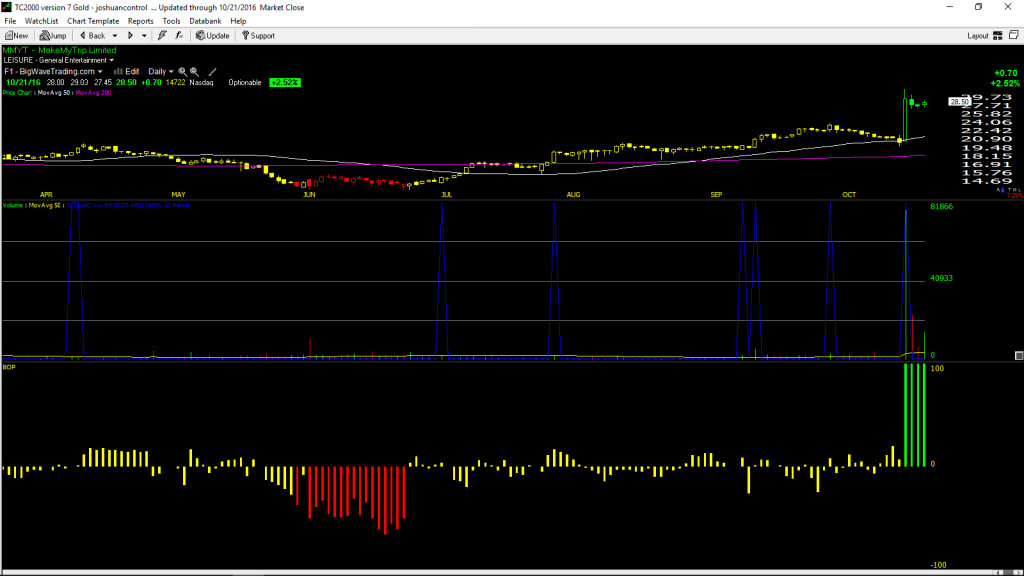Click the right magnifier zoom icon
This screenshot has width=1024, height=576.
tap(195, 72)
